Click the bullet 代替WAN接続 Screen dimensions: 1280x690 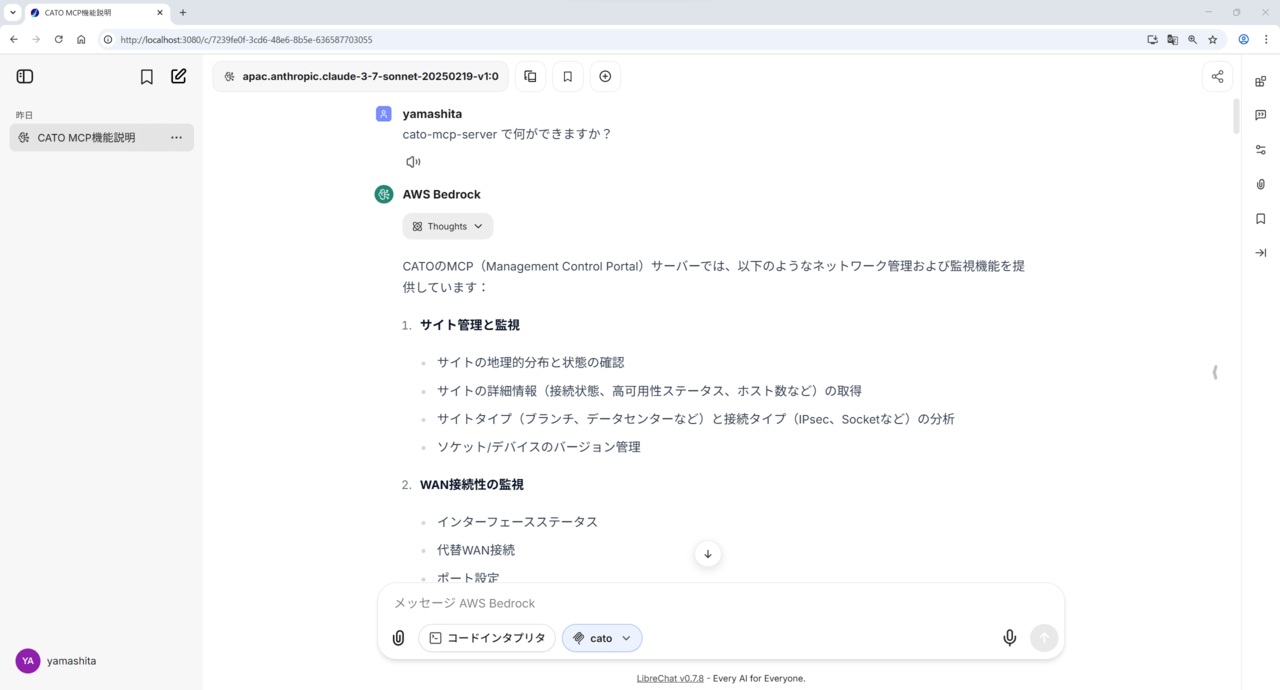tap(476, 550)
